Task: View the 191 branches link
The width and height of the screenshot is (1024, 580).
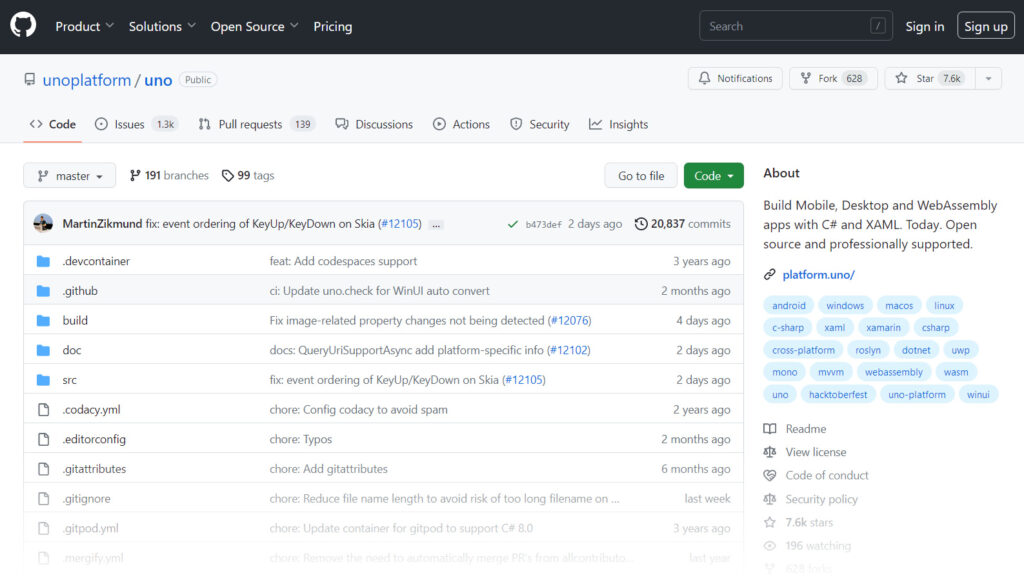Action: tap(169, 176)
